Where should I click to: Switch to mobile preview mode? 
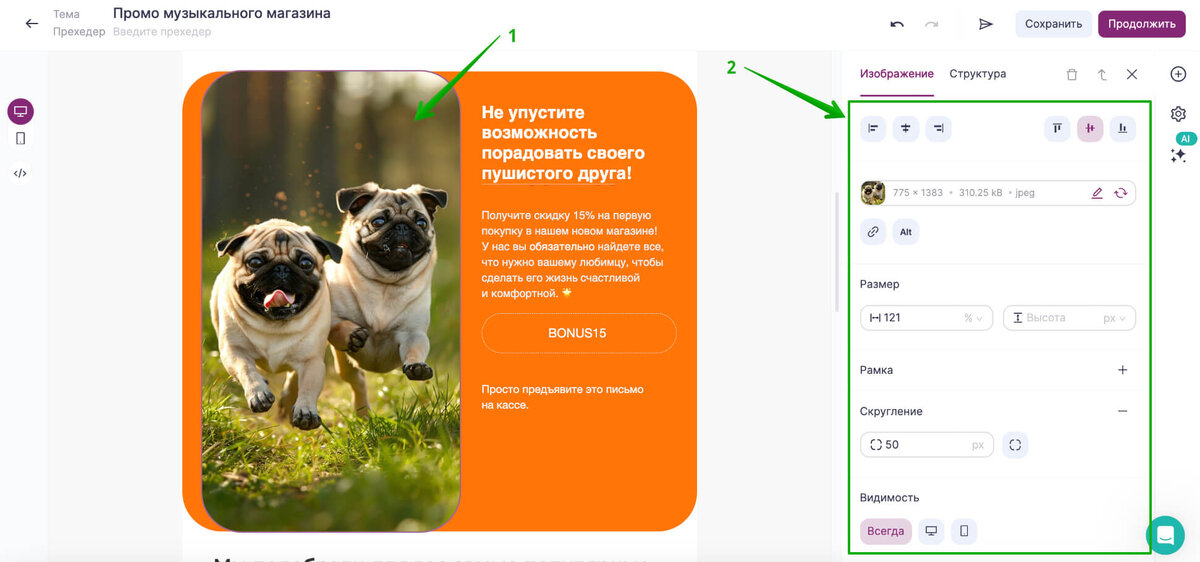tap(20, 139)
